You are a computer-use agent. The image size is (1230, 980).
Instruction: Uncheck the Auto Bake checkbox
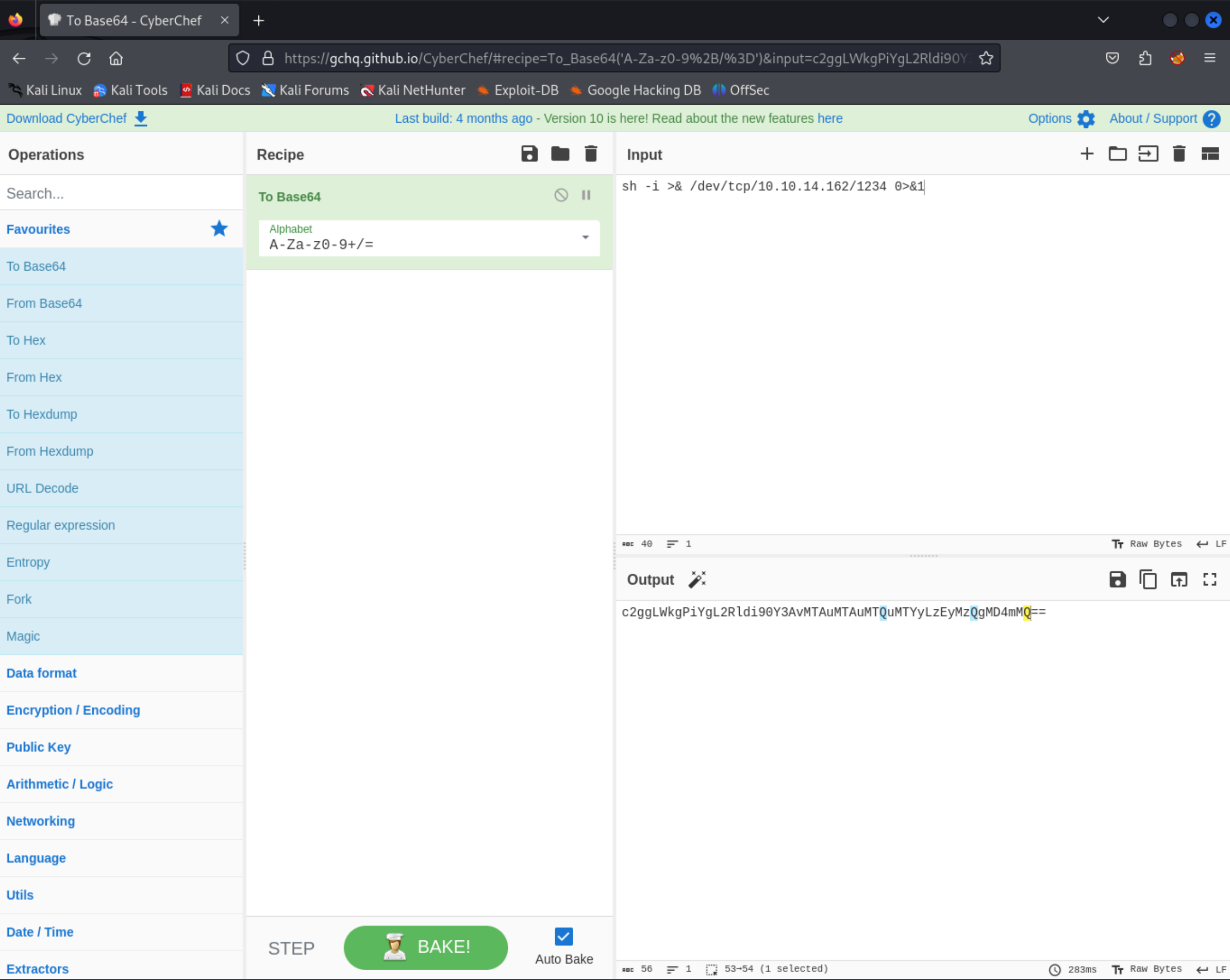(x=563, y=936)
